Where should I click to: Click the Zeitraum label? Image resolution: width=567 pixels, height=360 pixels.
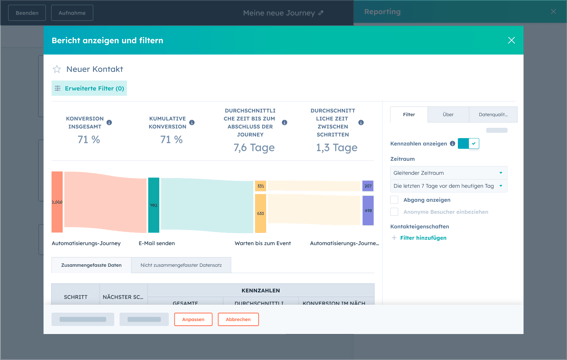click(x=402, y=159)
